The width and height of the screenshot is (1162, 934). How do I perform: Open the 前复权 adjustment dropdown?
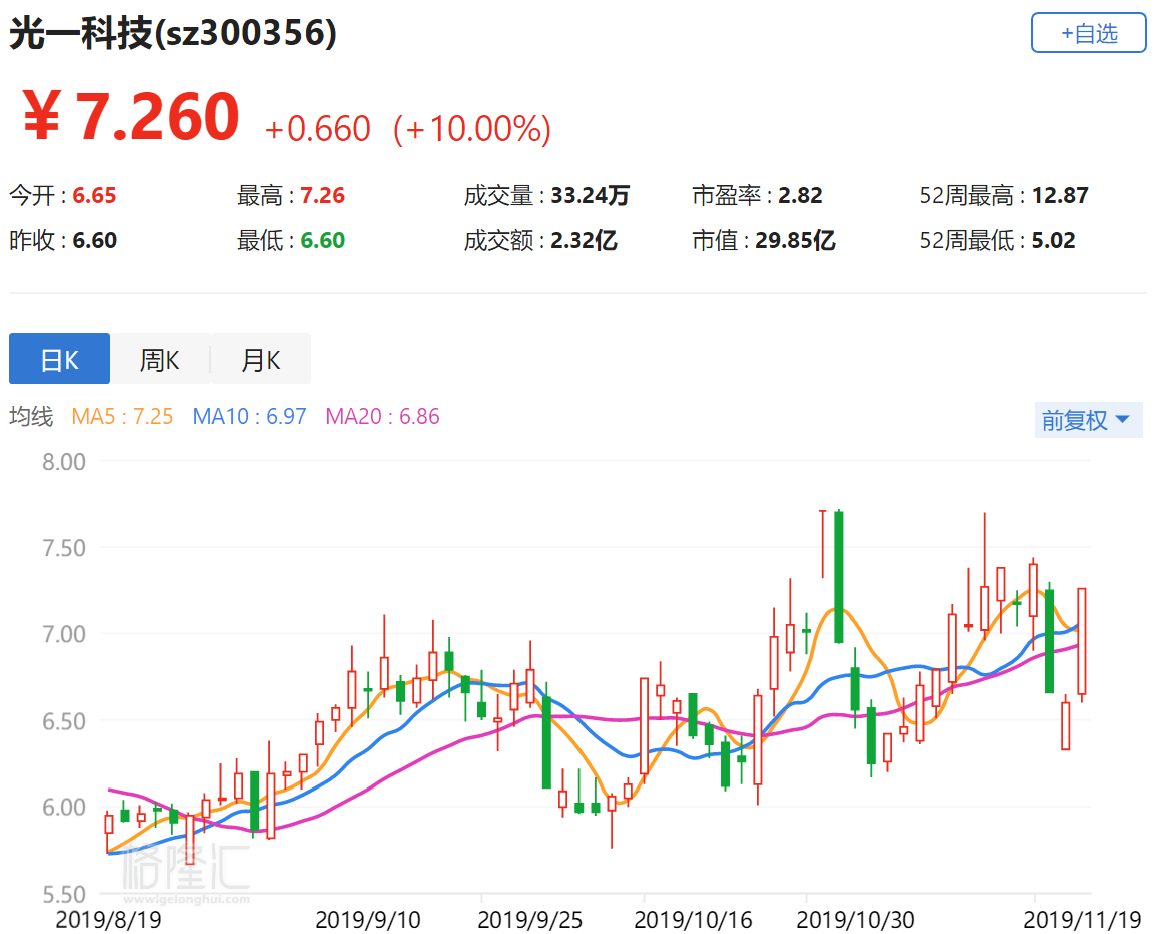[x=1088, y=420]
